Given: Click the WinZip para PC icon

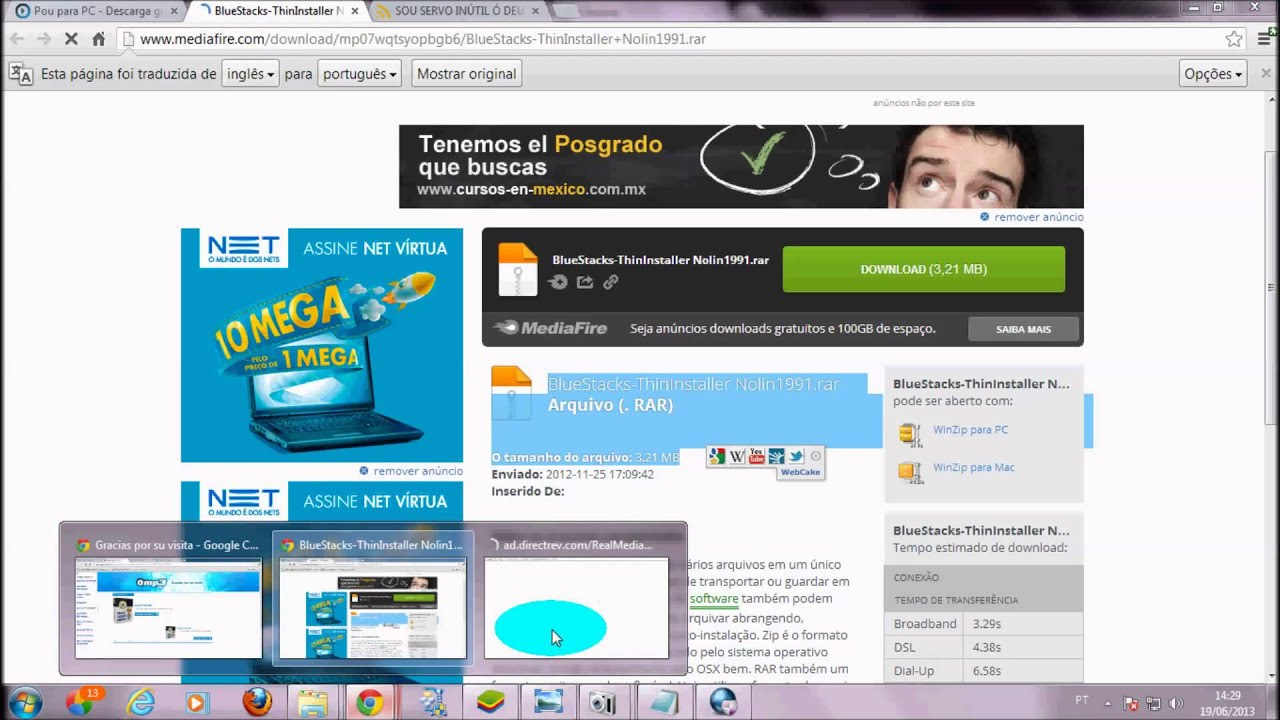Looking at the screenshot, I should coord(910,433).
